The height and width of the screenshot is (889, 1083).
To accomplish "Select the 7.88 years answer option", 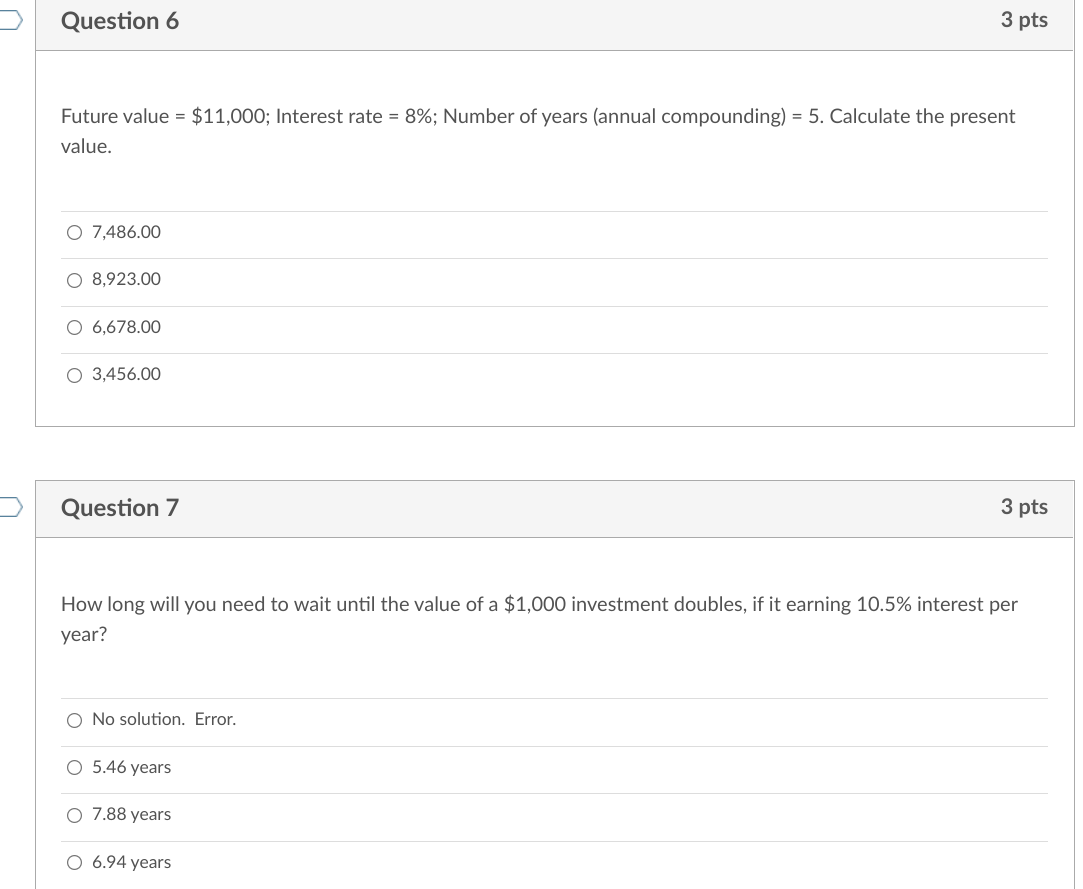I will [130, 814].
